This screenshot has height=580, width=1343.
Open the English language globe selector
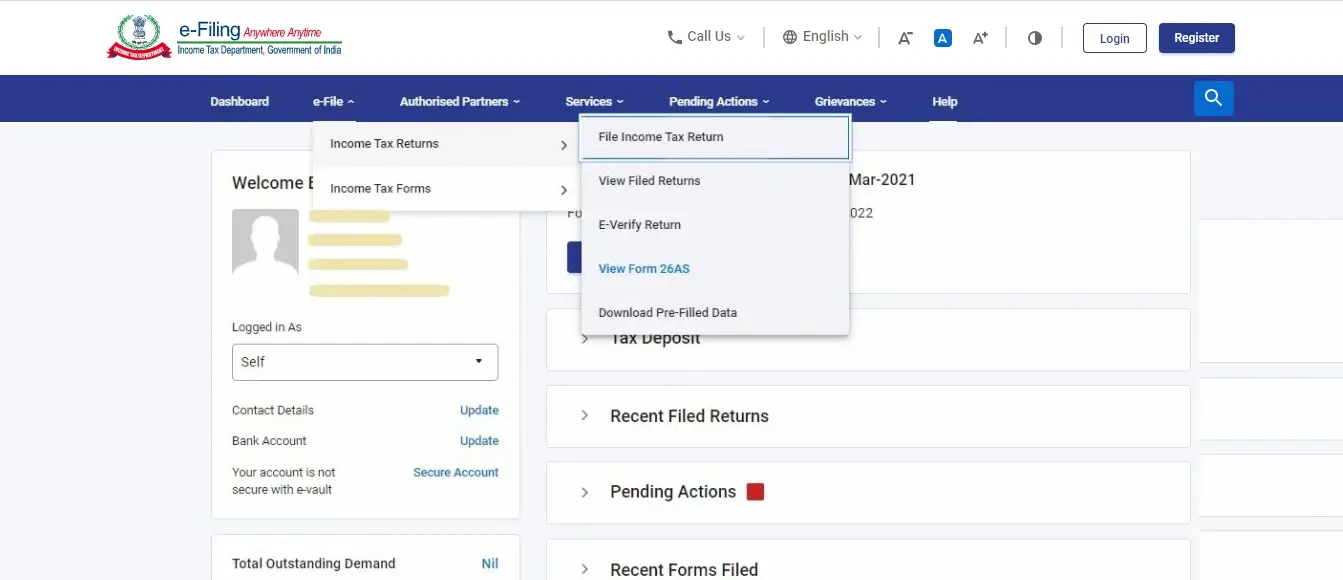click(821, 37)
